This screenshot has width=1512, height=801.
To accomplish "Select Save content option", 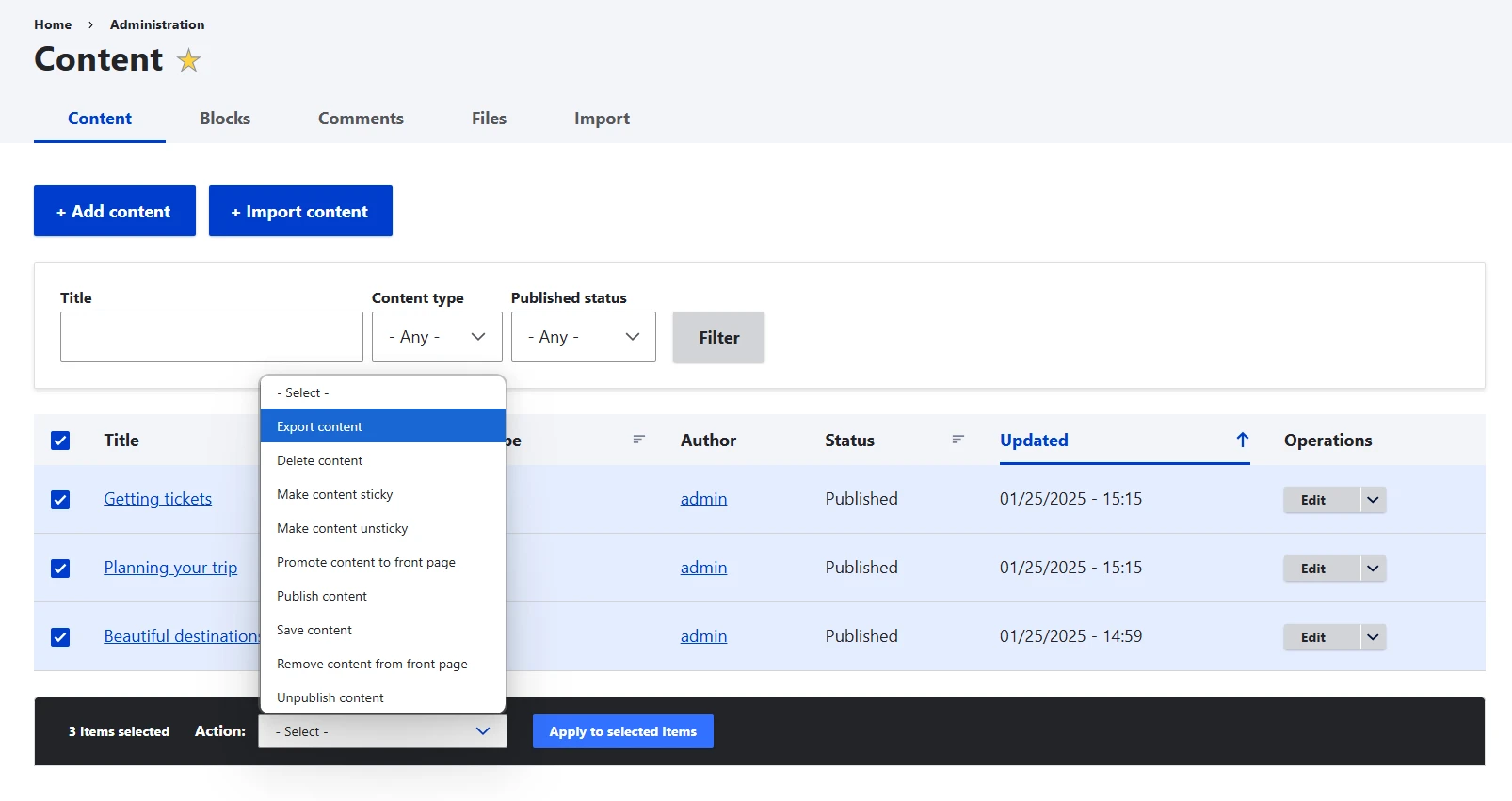I will [x=383, y=630].
